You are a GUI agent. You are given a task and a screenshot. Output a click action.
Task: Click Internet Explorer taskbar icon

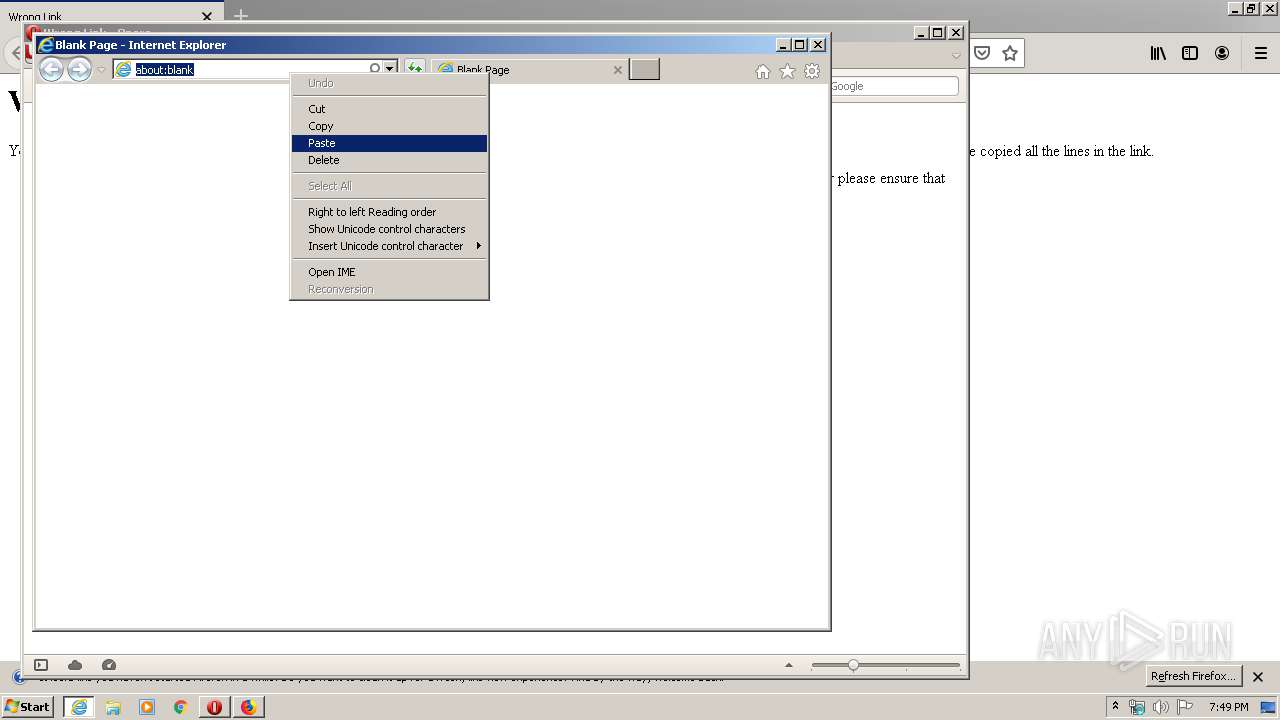click(x=79, y=707)
